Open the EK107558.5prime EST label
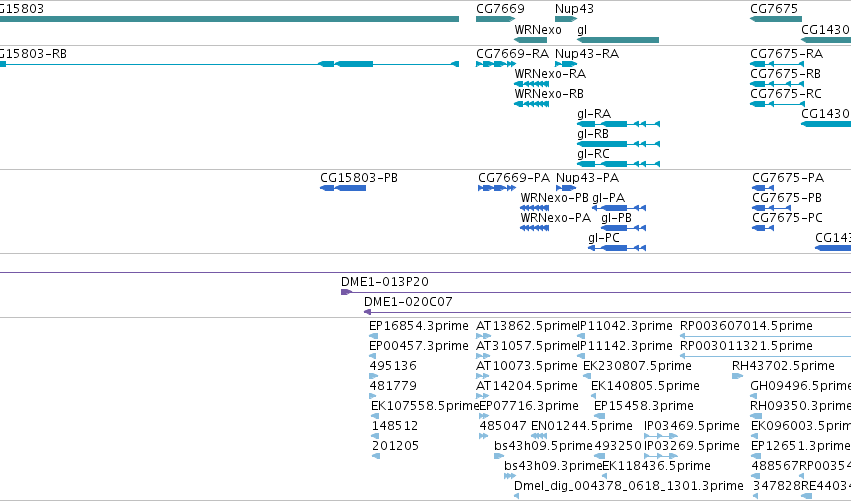 coord(425,407)
